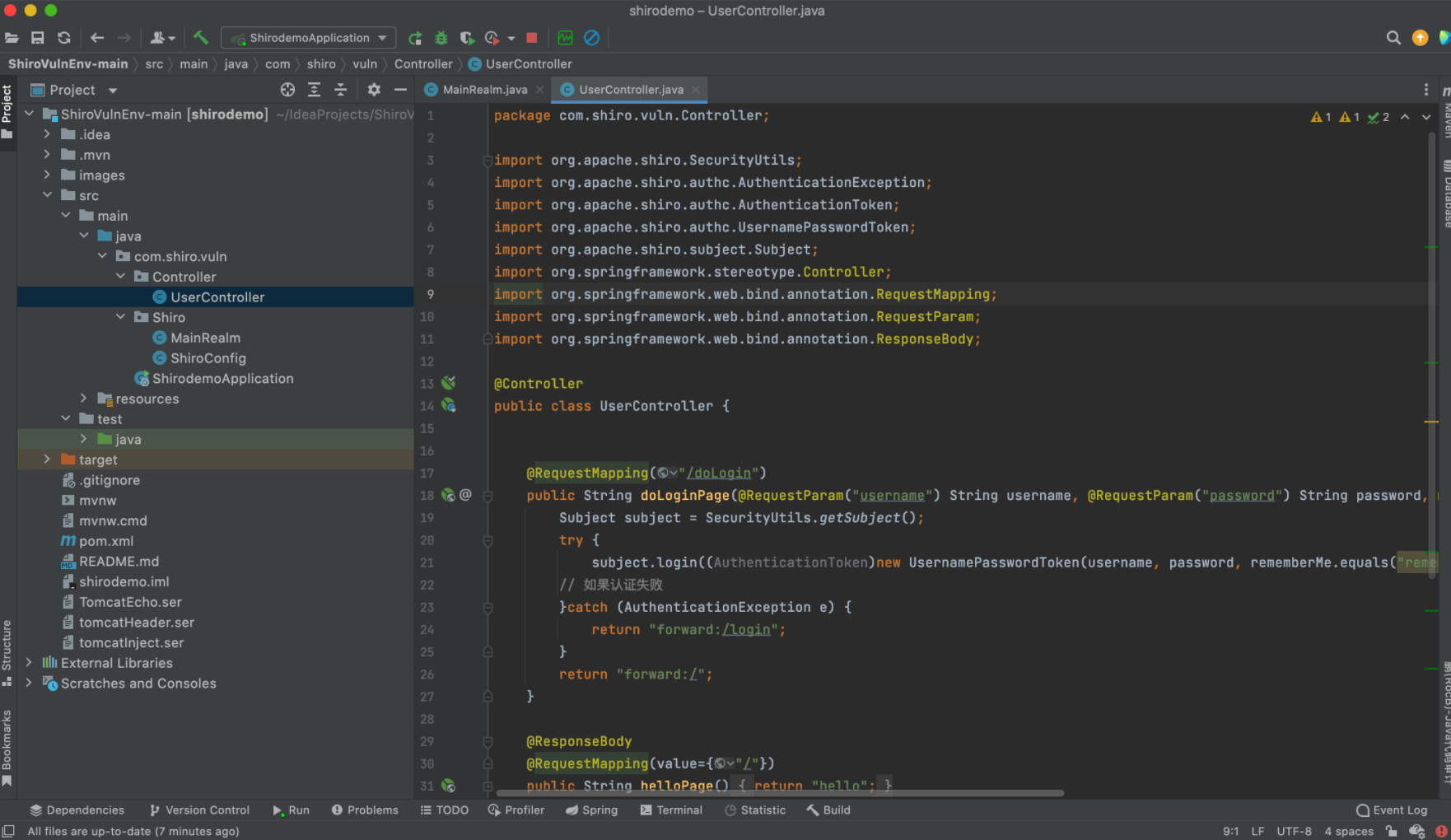Viewport: 1451px width, 840px height.
Task: Start debugging with the bug icon
Action: (x=441, y=38)
